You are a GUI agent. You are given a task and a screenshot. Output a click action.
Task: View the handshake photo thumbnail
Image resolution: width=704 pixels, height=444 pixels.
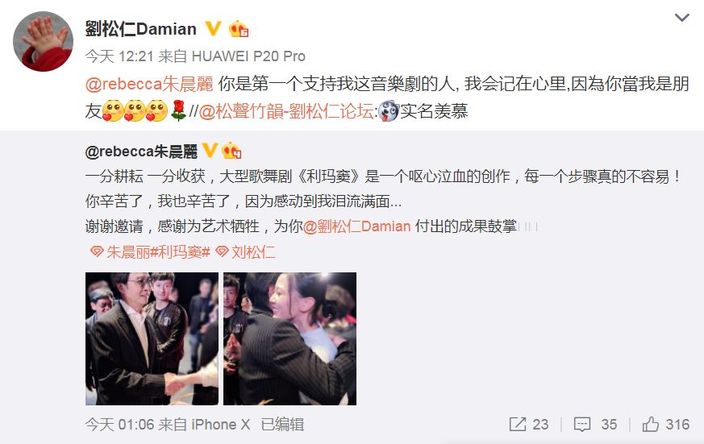point(152,338)
